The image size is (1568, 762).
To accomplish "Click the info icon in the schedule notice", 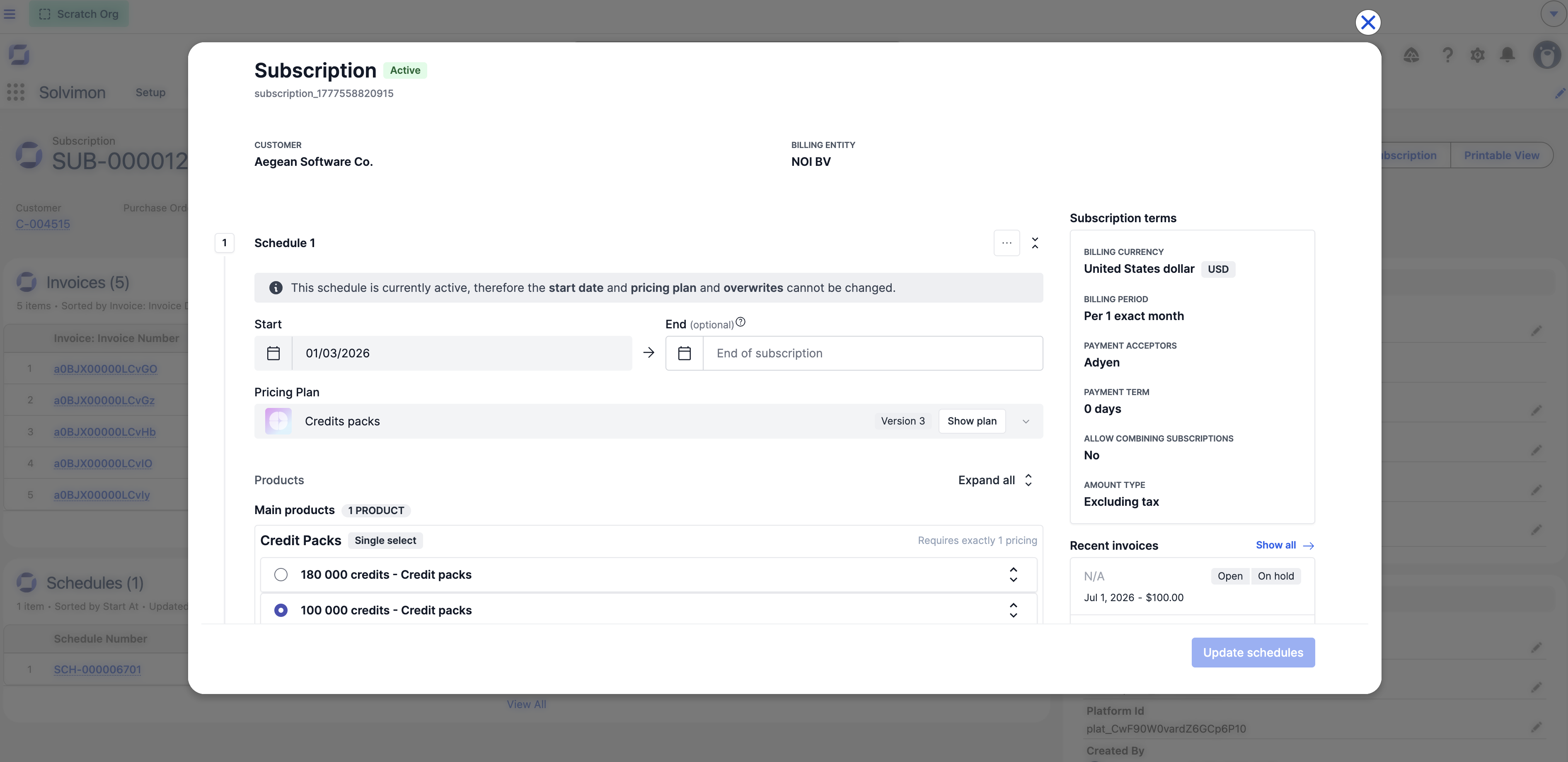I will (x=276, y=287).
